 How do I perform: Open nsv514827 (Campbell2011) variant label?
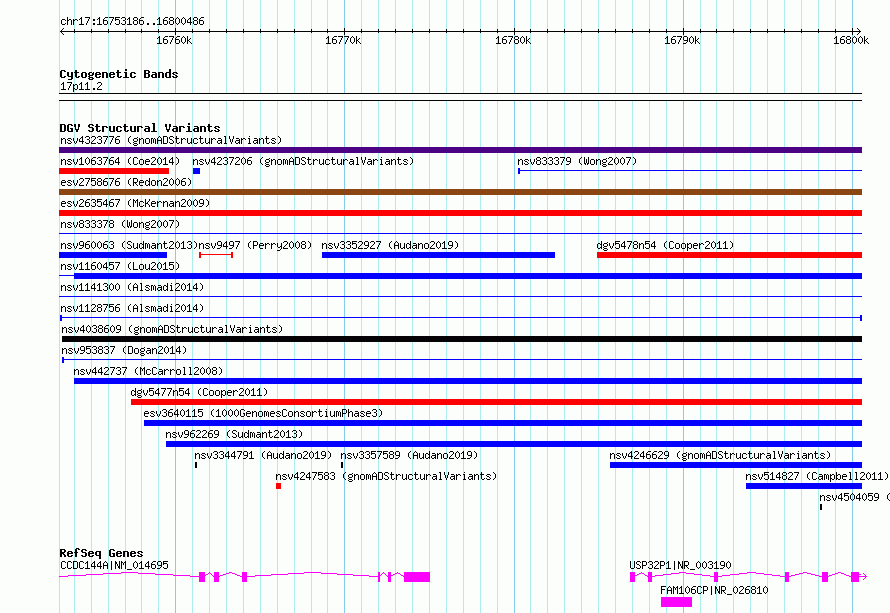817,476
